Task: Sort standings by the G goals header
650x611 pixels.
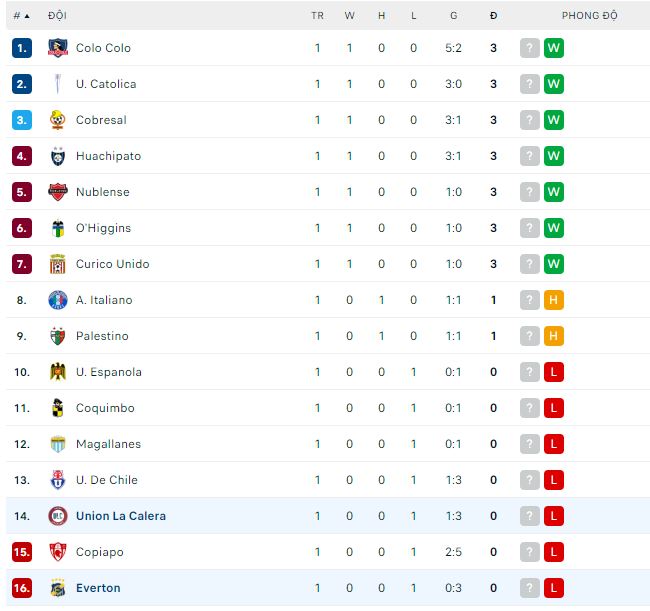Action: pos(453,16)
